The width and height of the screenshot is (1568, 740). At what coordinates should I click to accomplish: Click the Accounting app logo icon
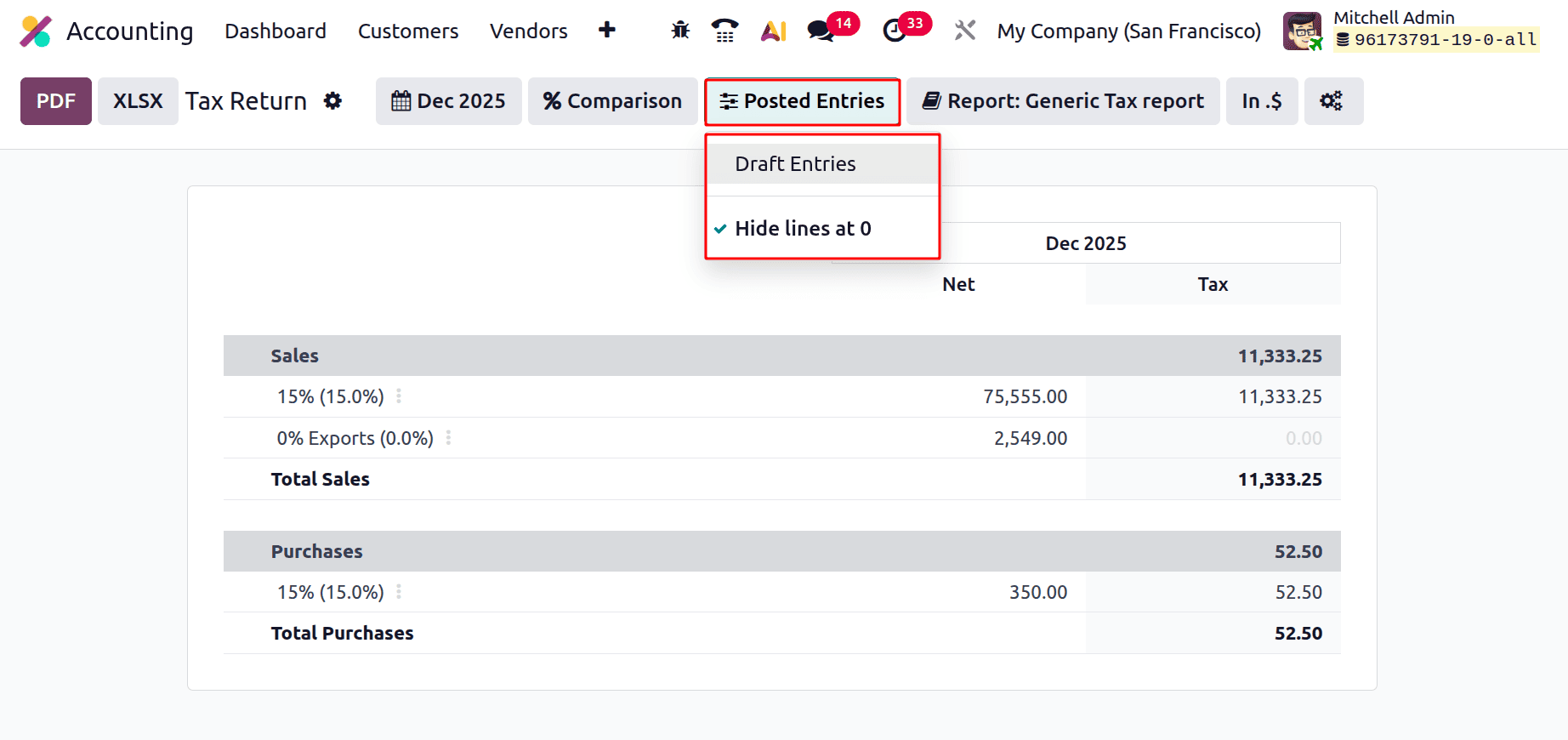36,31
